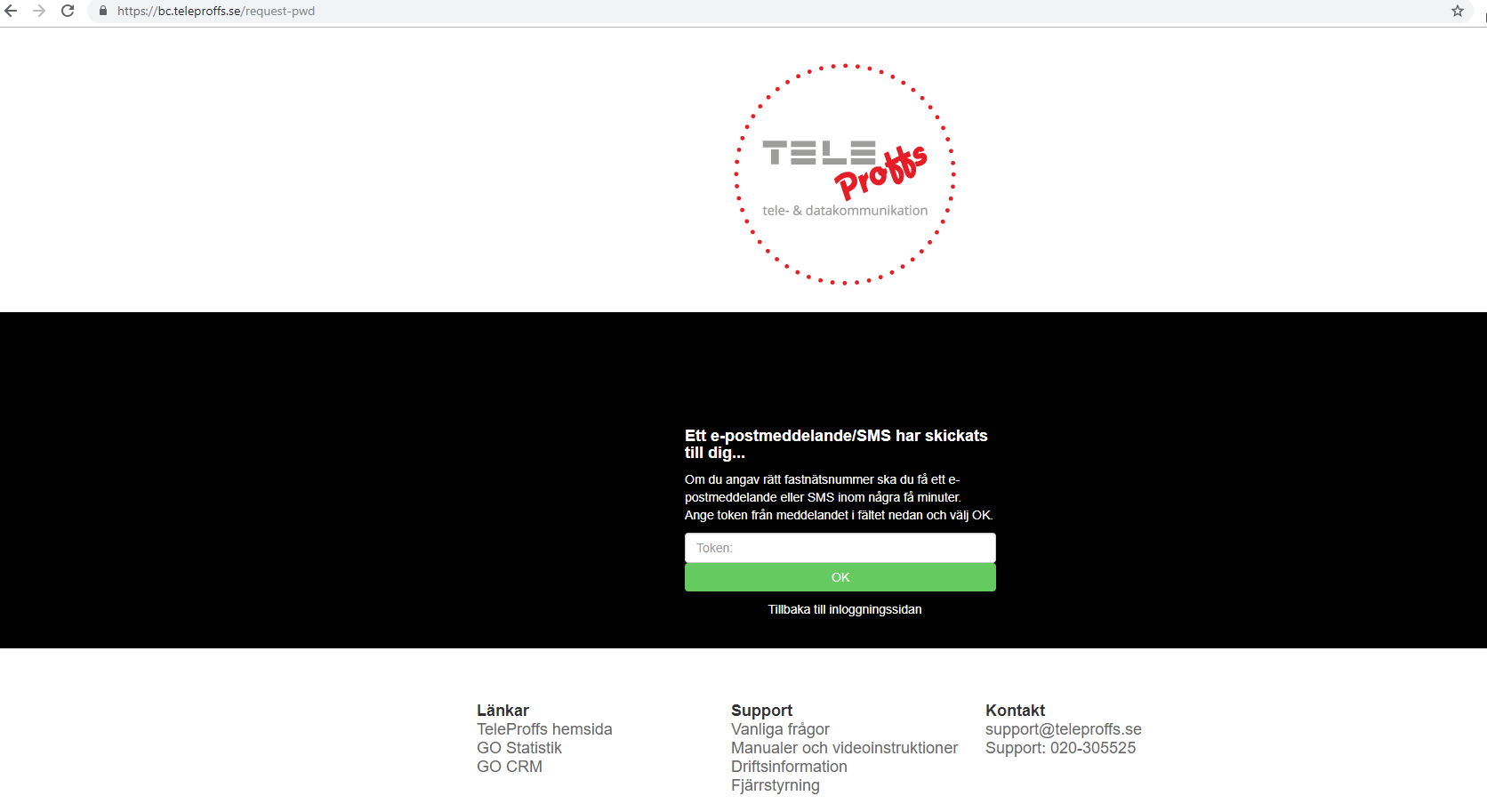Click the Support footer heading
This screenshot has height=812, width=1487.
(761, 711)
